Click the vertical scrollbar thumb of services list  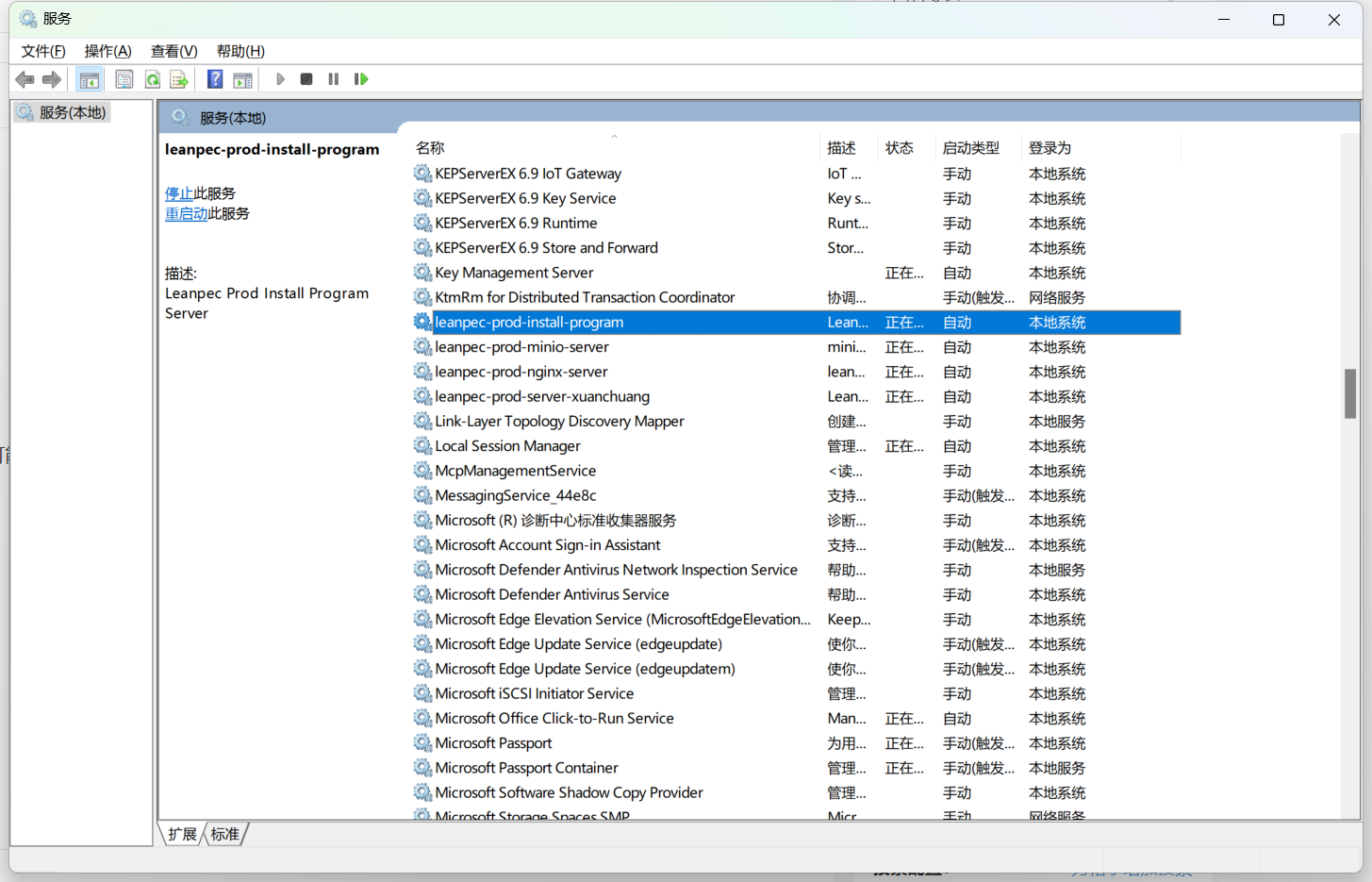pos(1350,393)
